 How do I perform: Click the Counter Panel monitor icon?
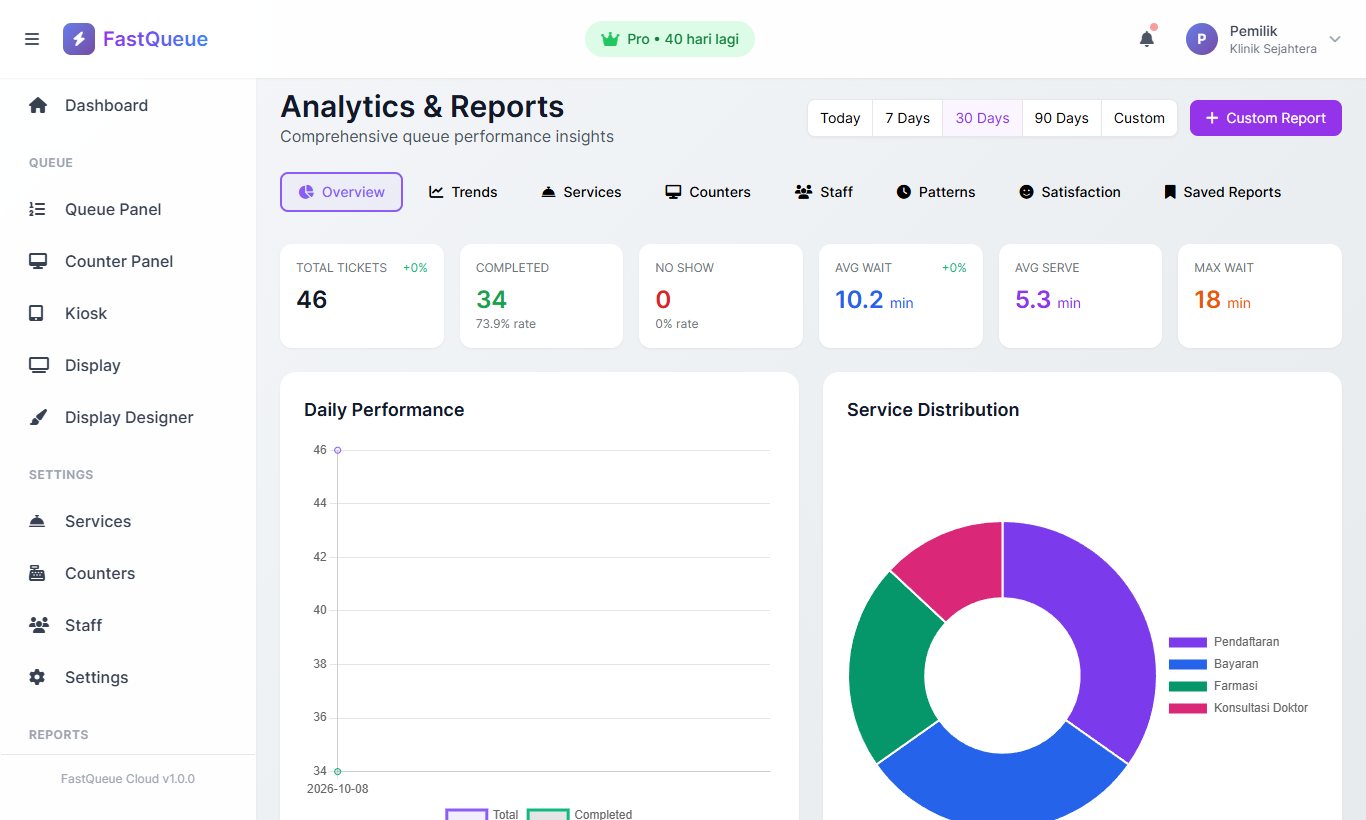coord(38,261)
